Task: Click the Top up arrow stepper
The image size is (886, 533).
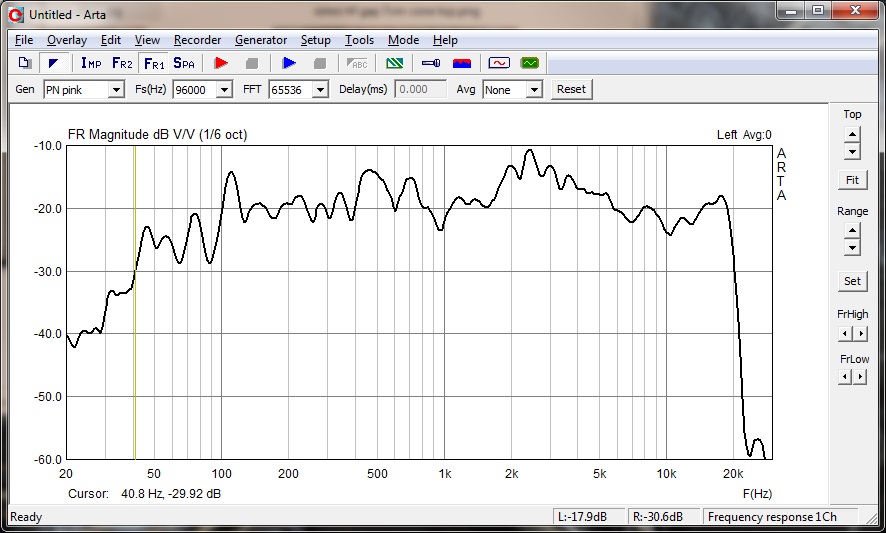Action: tap(852, 135)
